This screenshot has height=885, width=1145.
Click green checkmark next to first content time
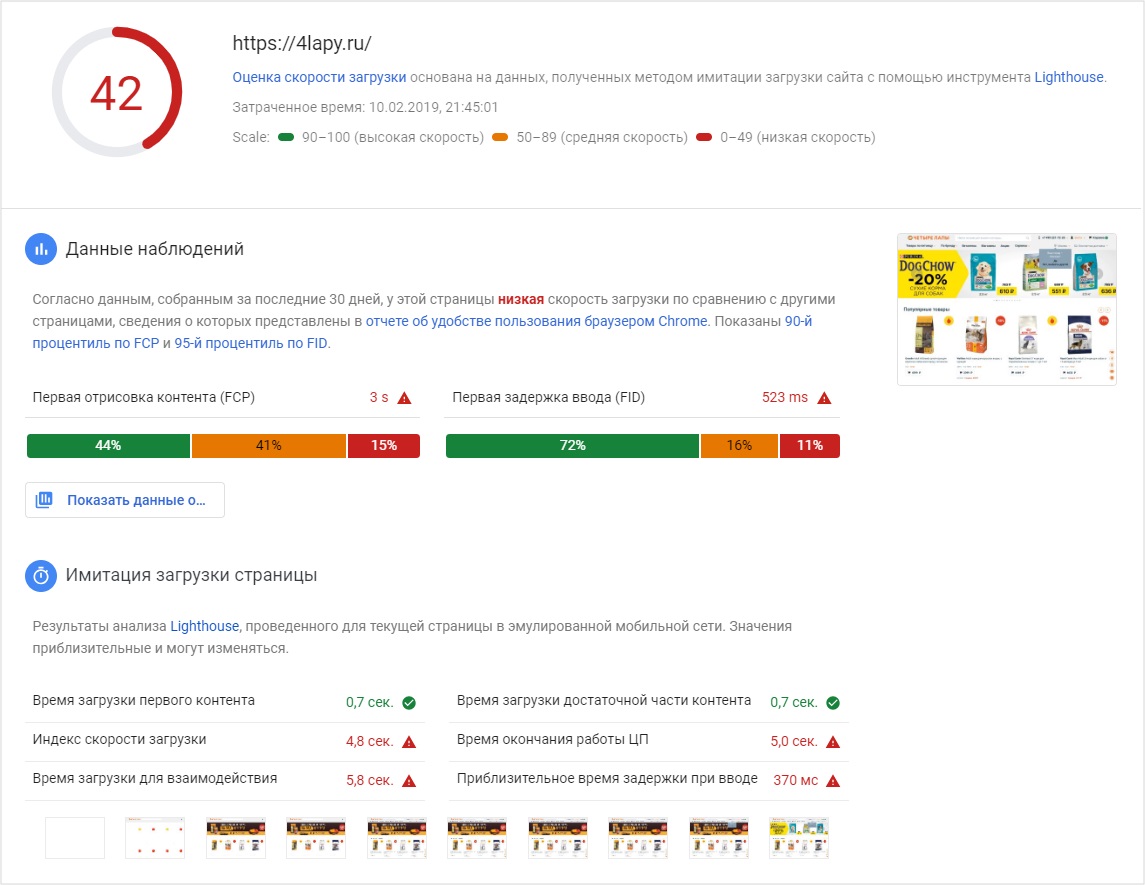click(x=409, y=703)
